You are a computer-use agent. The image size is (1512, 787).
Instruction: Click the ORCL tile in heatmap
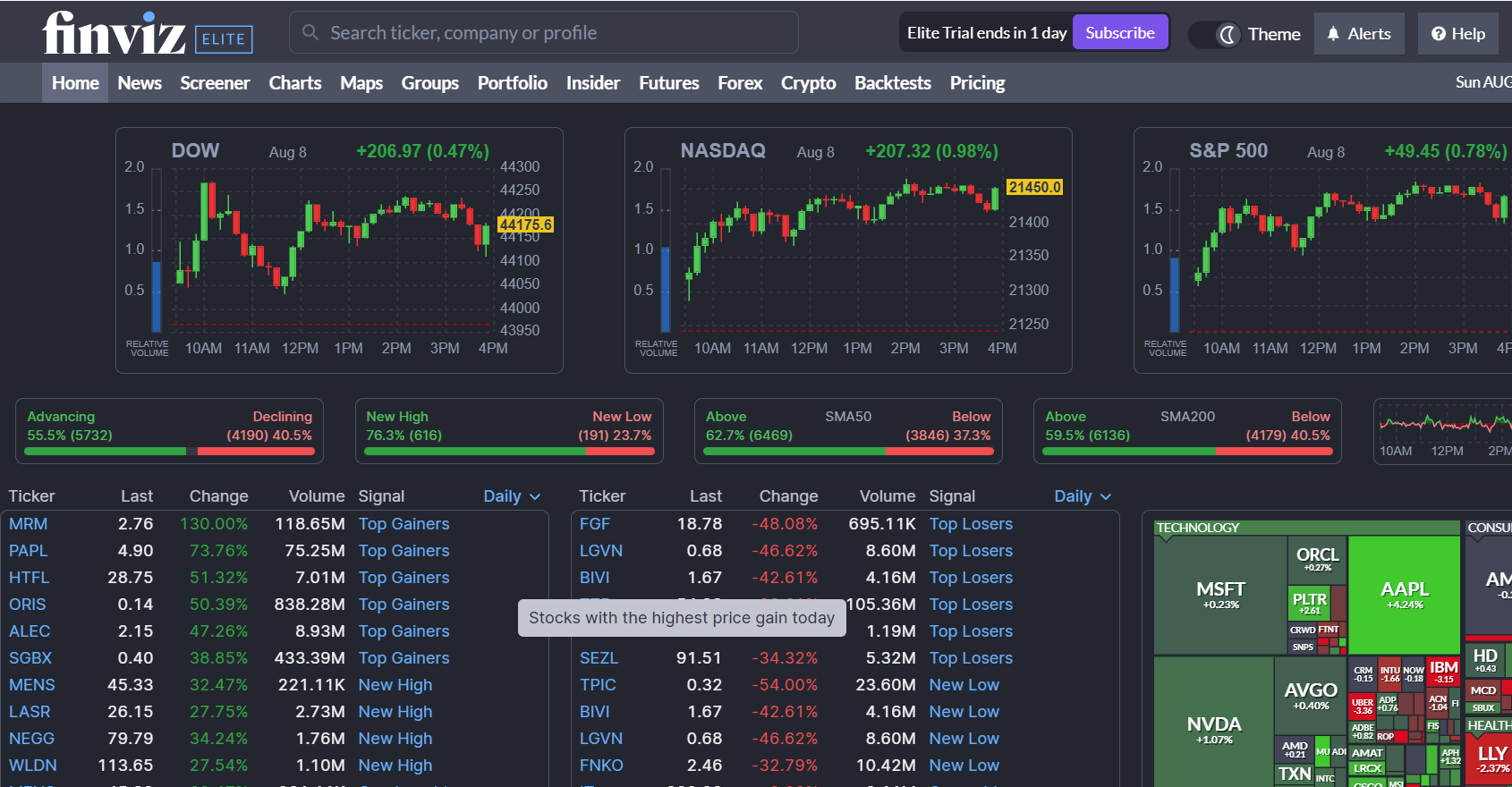point(1318,559)
